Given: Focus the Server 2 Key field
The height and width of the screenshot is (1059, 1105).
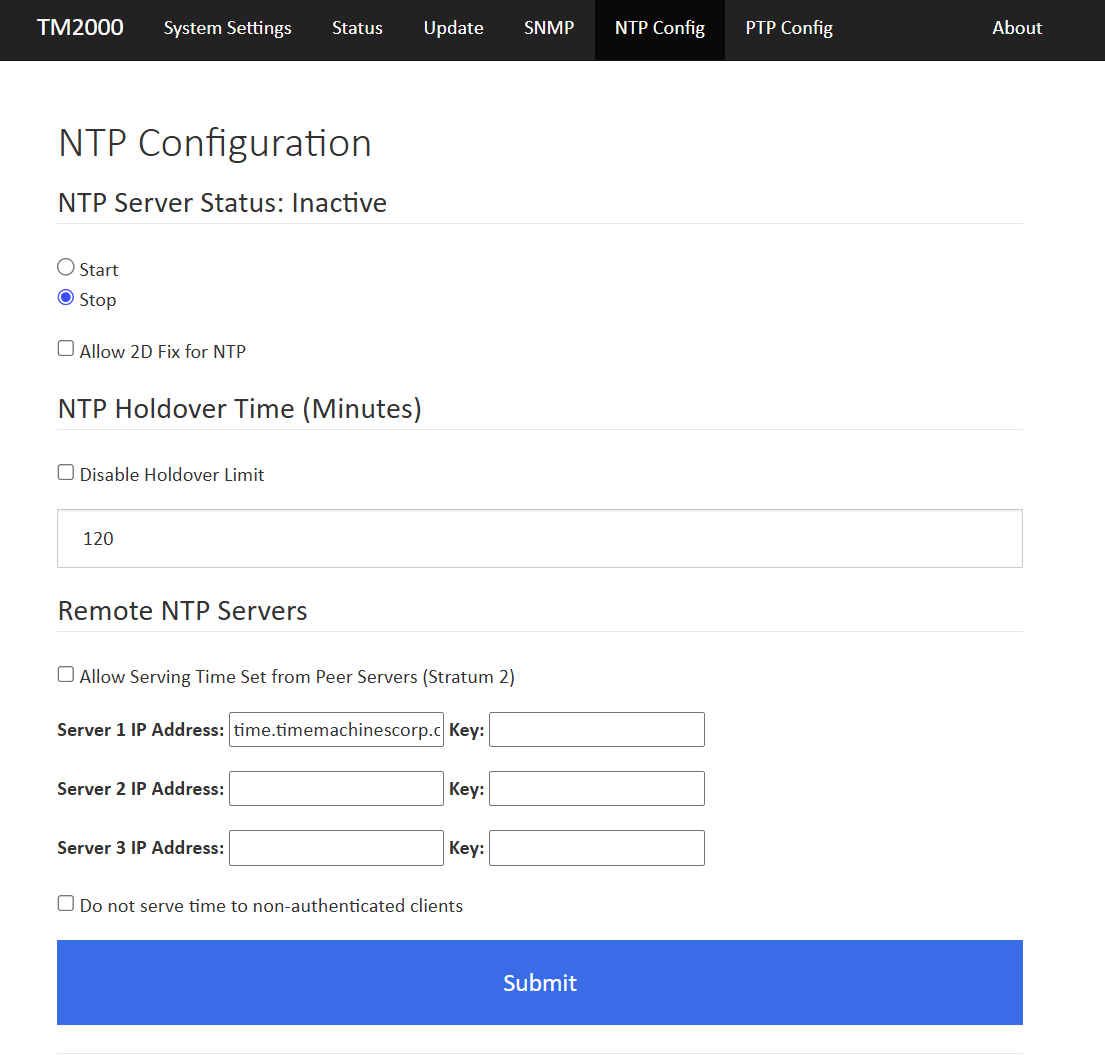Looking at the screenshot, I should click(x=597, y=788).
